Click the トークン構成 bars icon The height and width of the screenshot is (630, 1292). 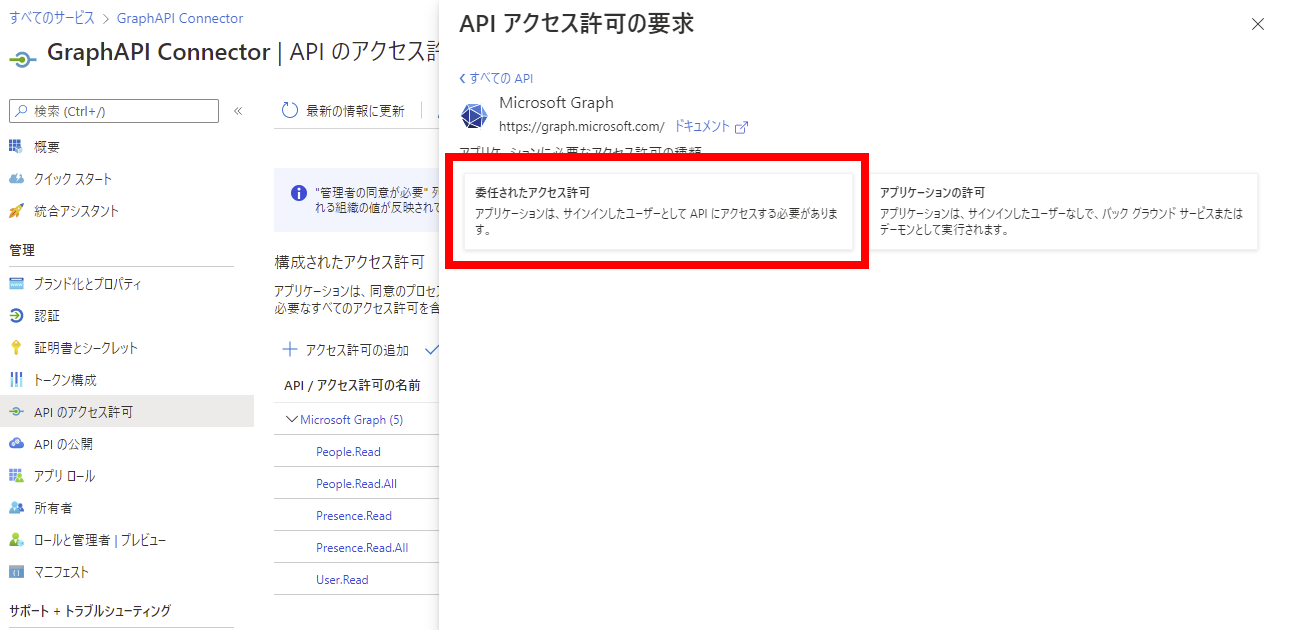[16, 380]
